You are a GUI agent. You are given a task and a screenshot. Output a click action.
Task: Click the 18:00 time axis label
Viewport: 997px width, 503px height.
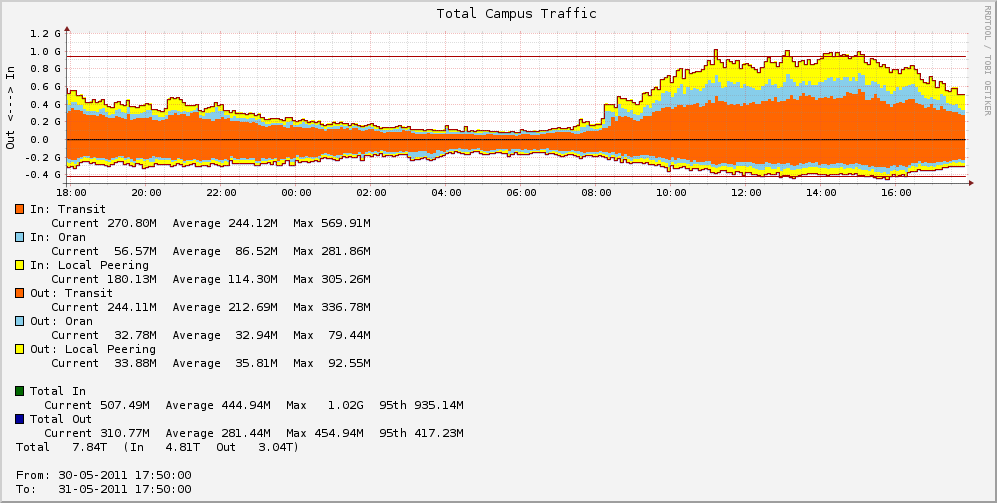click(71, 193)
